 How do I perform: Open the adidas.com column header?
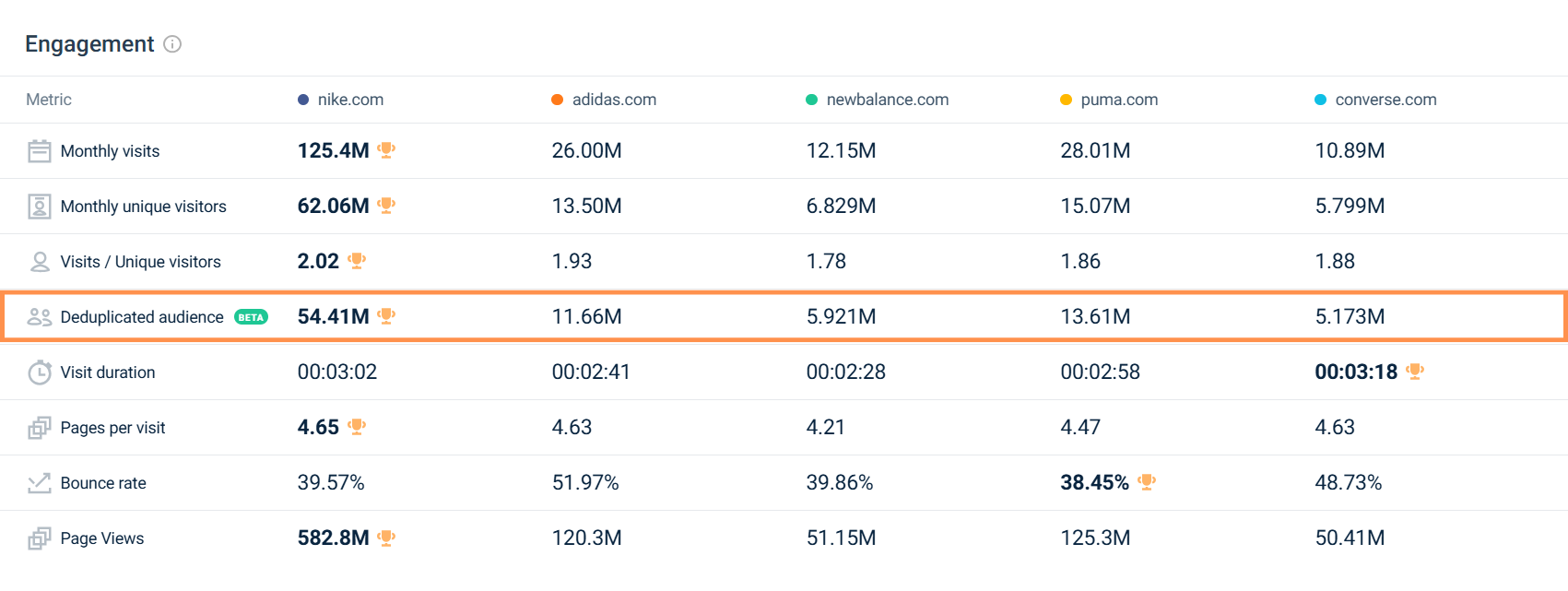(x=614, y=100)
